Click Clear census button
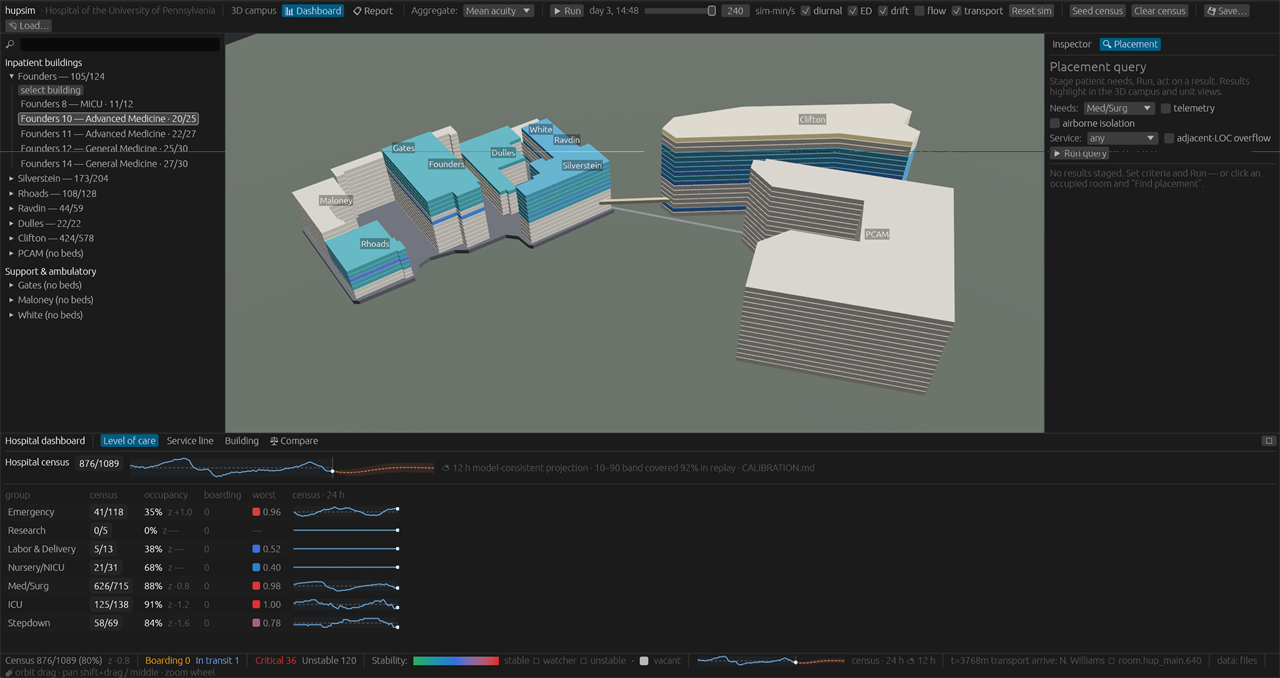 (x=1160, y=11)
